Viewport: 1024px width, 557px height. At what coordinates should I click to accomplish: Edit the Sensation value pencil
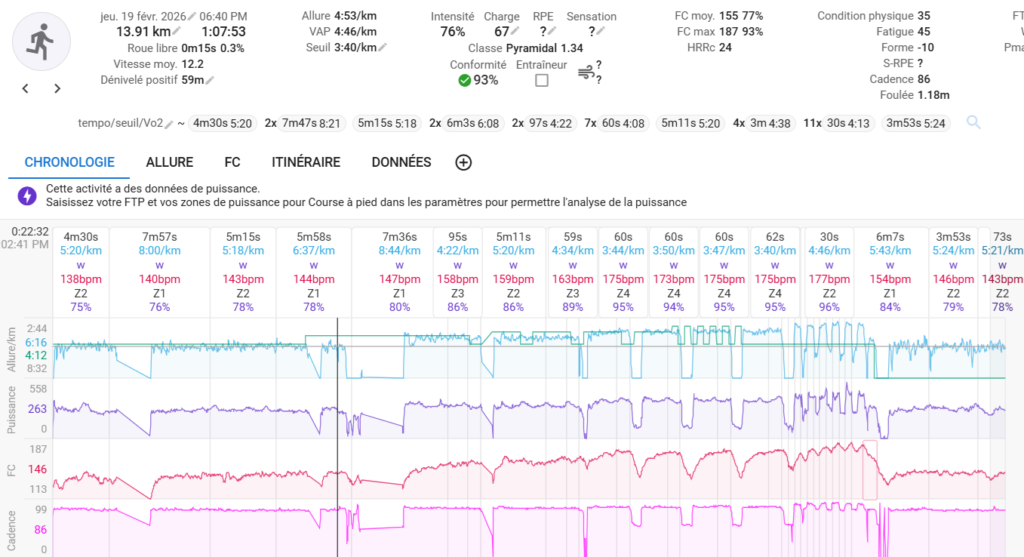coord(599,32)
